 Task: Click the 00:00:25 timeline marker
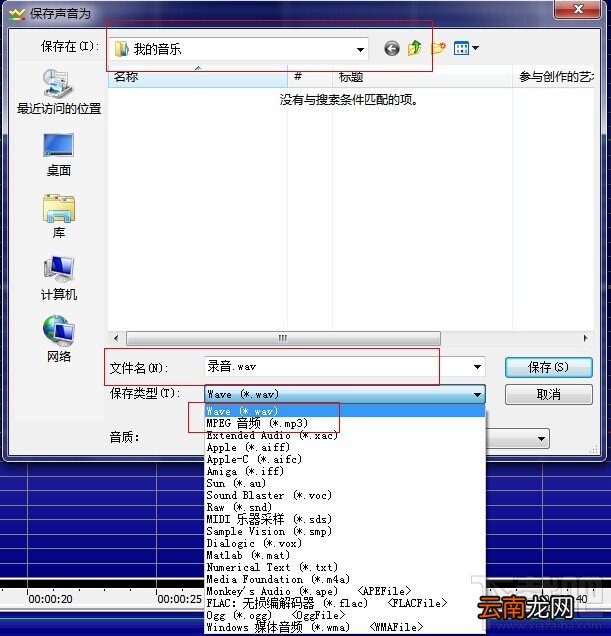coord(179,599)
